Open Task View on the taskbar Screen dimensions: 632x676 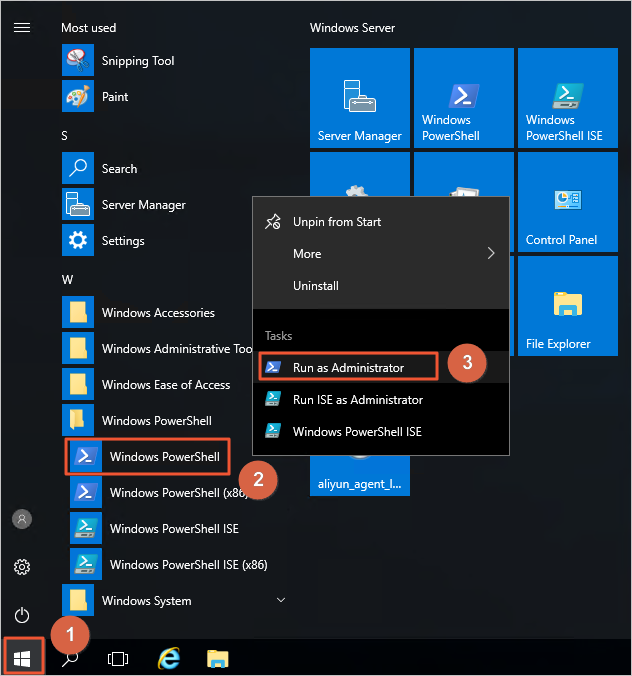click(118, 659)
